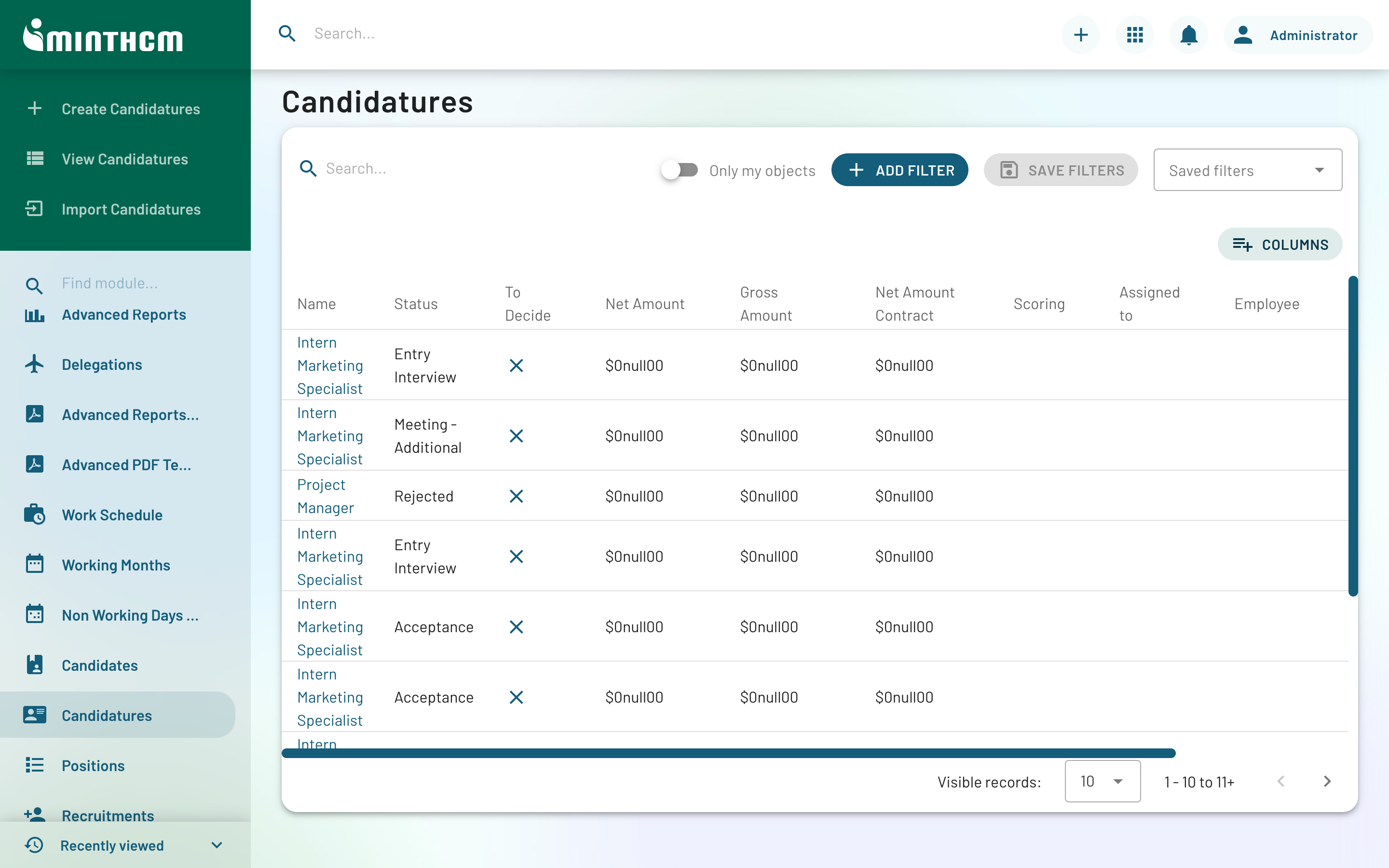Open the Saved filters dropdown
The height and width of the screenshot is (868, 1389).
[1247, 171]
